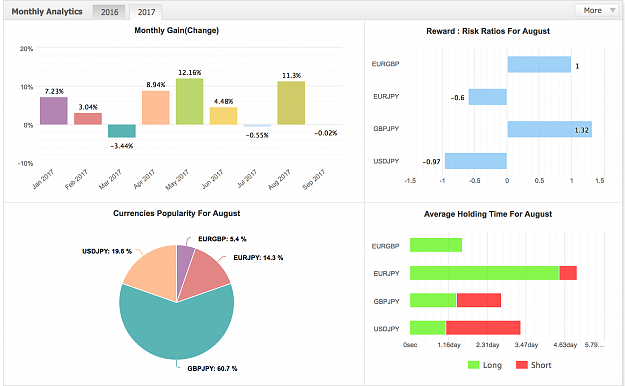Click the 12.16% value label
This screenshot has height=386, width=625.
[190, 73]
